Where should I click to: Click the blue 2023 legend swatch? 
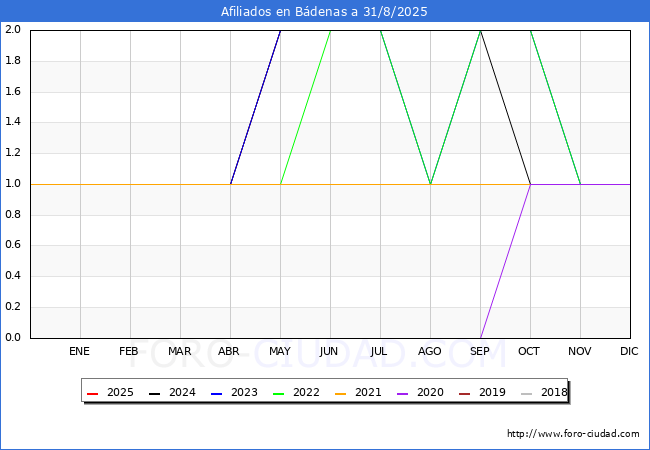click(216, 394)
